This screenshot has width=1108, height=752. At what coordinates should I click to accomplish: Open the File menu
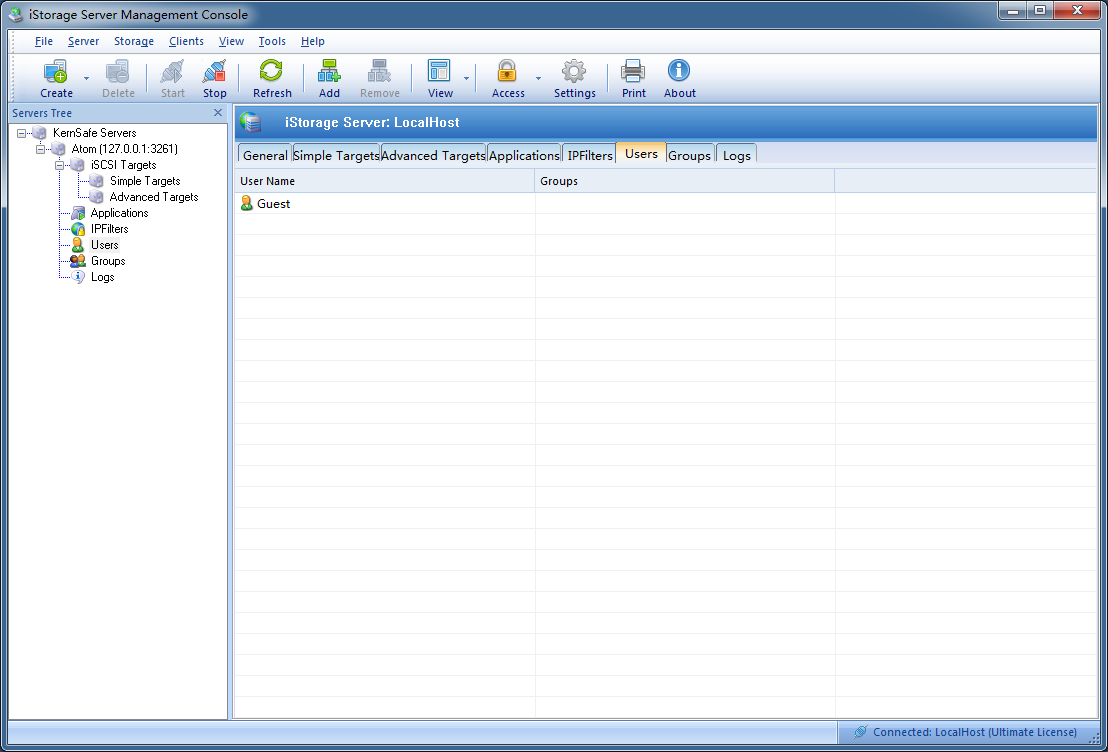pyautogui.click(x=44, y=42)
